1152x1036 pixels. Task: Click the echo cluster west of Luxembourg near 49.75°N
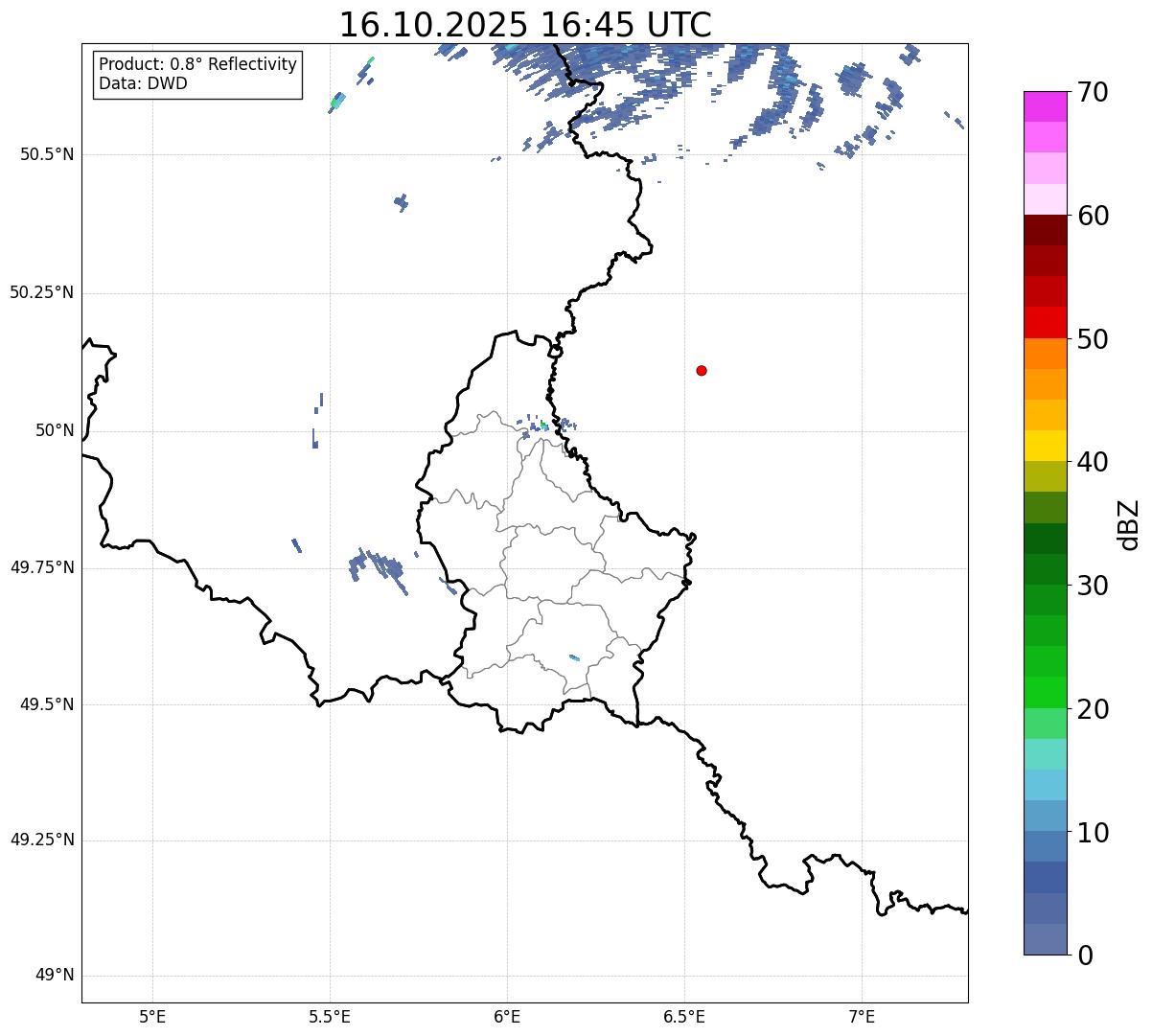click(x=377, y=566)
